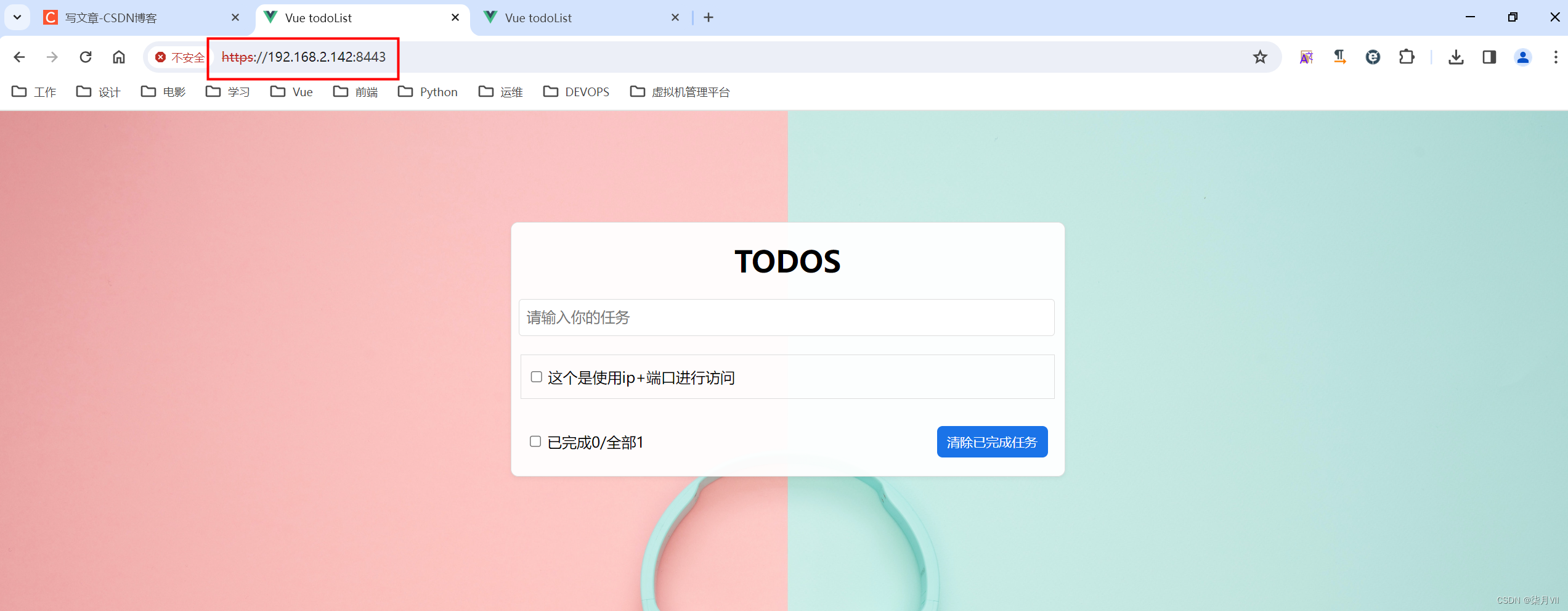The height and width of the screenshot is (611, 1568).
Task: Open the translate extension icon
Action: click(x=1306, y=57)
